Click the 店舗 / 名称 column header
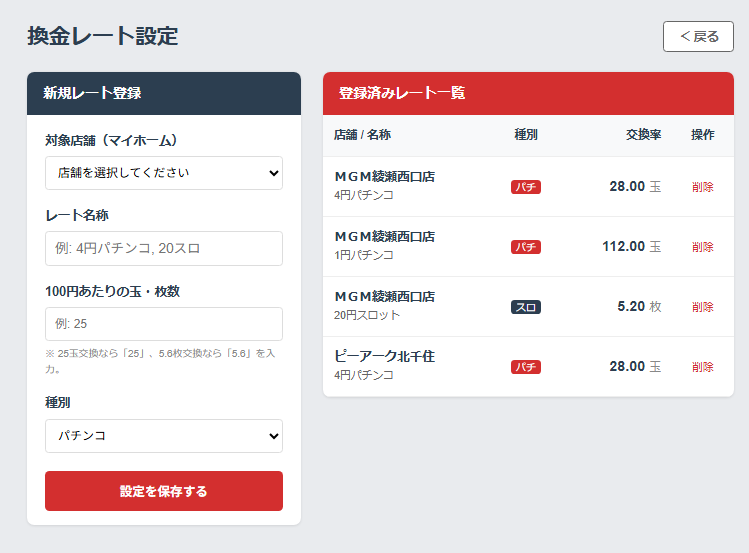This screenshot has height=553, width=749. (x=362, y=135)
